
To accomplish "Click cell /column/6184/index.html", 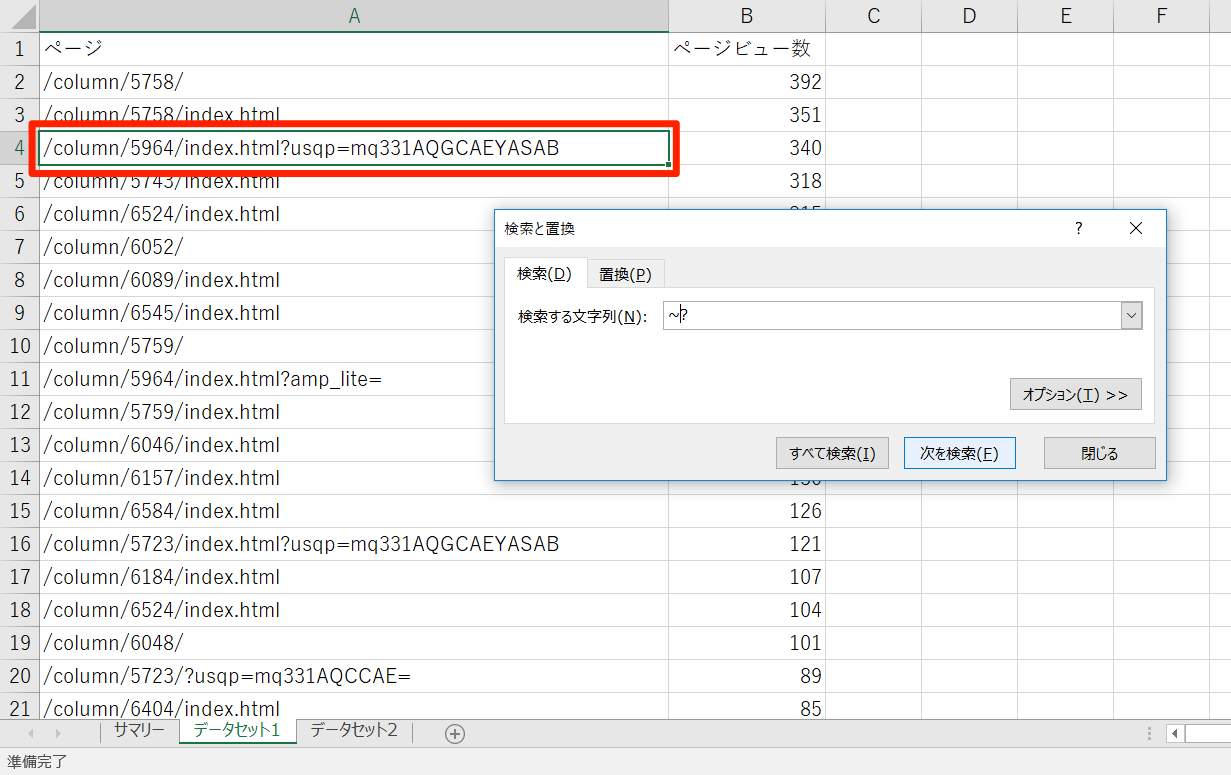I will pyautogui.click(x=354, y=577).
